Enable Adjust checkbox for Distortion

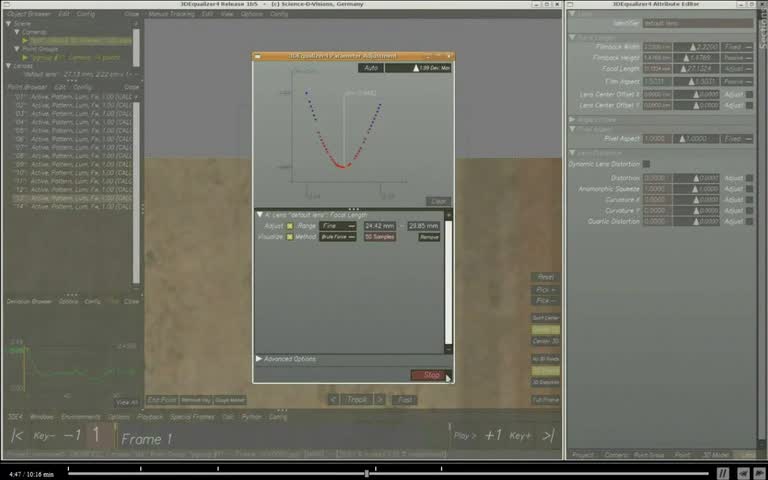coord(749,178)
